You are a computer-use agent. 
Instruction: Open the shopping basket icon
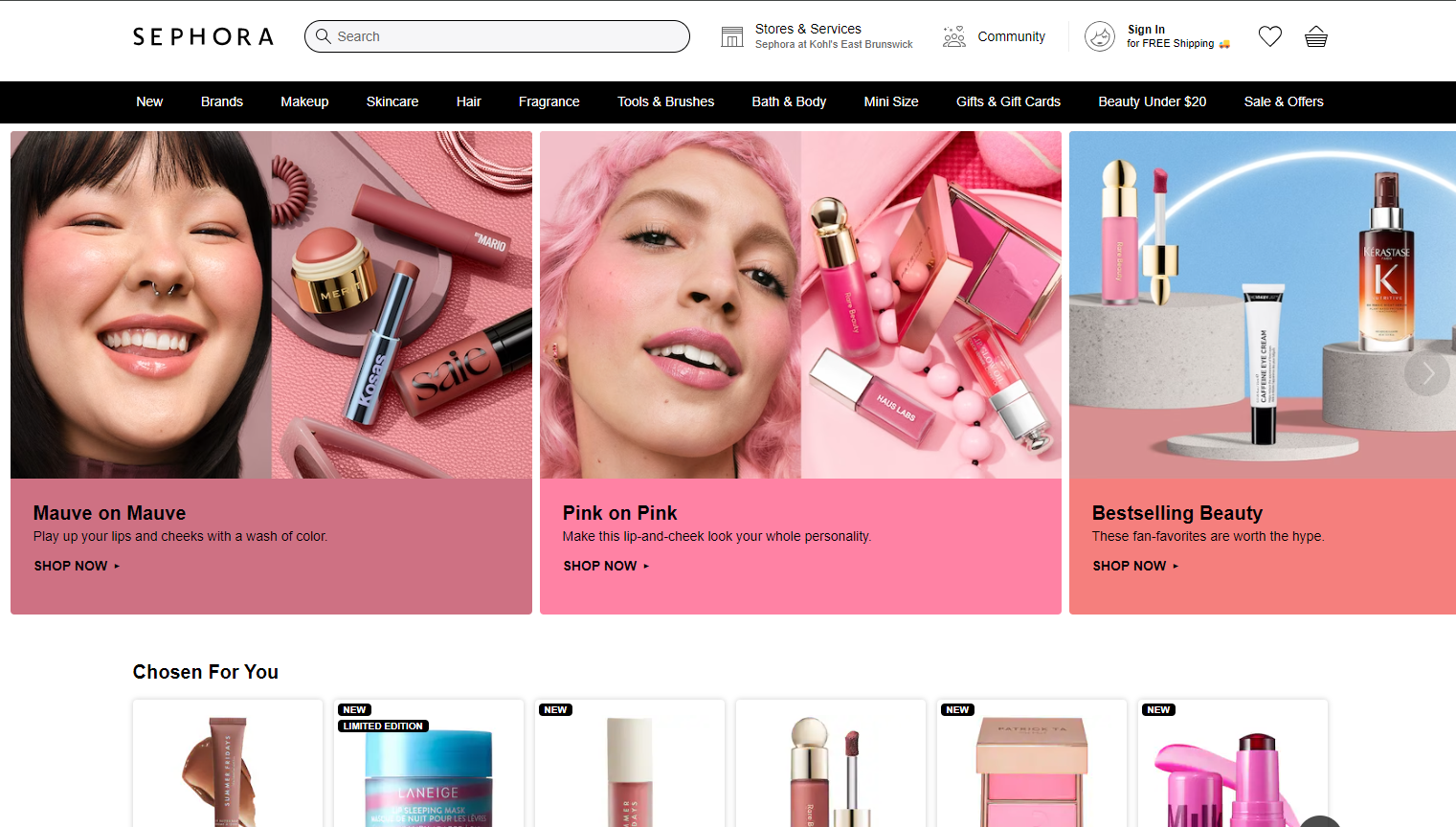tap(1316, 36)
